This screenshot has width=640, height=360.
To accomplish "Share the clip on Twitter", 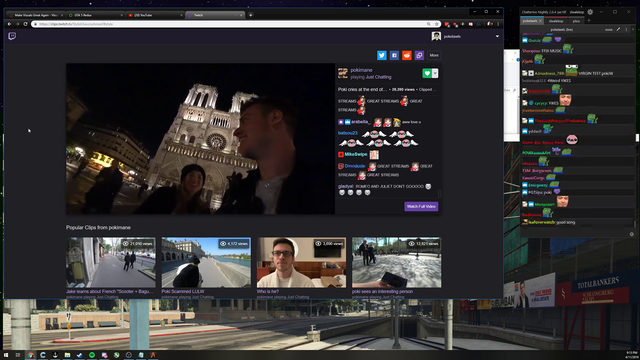I will tap(382, 55).
